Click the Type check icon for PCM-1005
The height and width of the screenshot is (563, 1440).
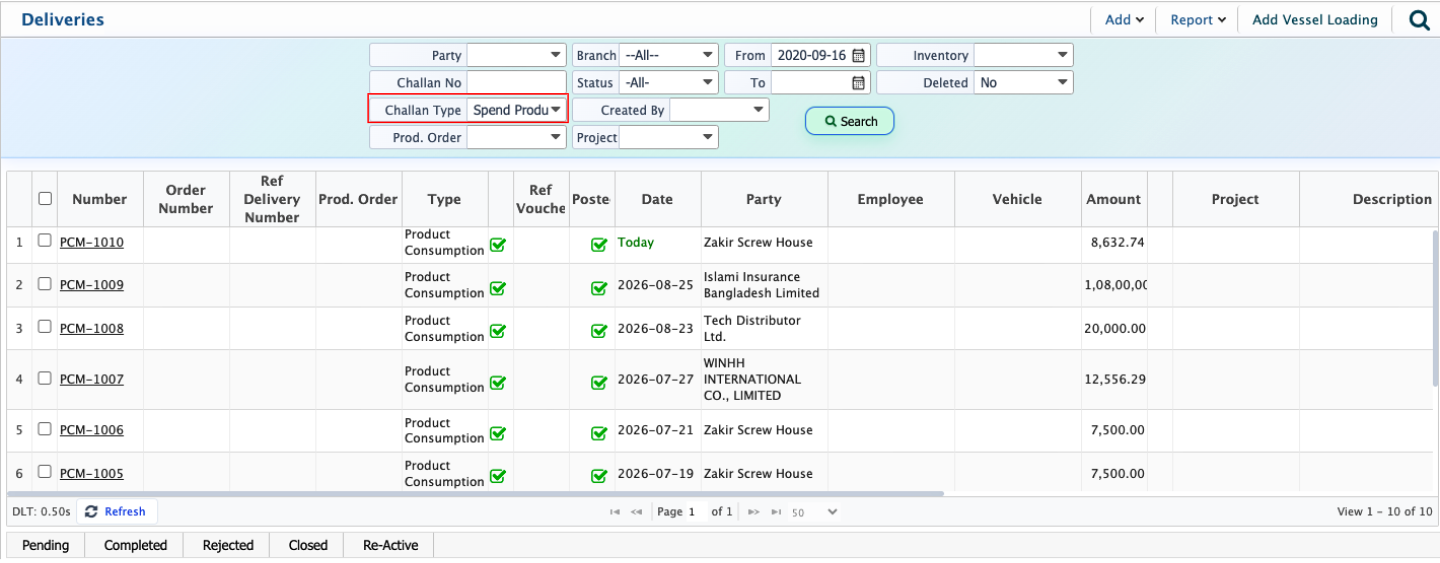point(497,476)
